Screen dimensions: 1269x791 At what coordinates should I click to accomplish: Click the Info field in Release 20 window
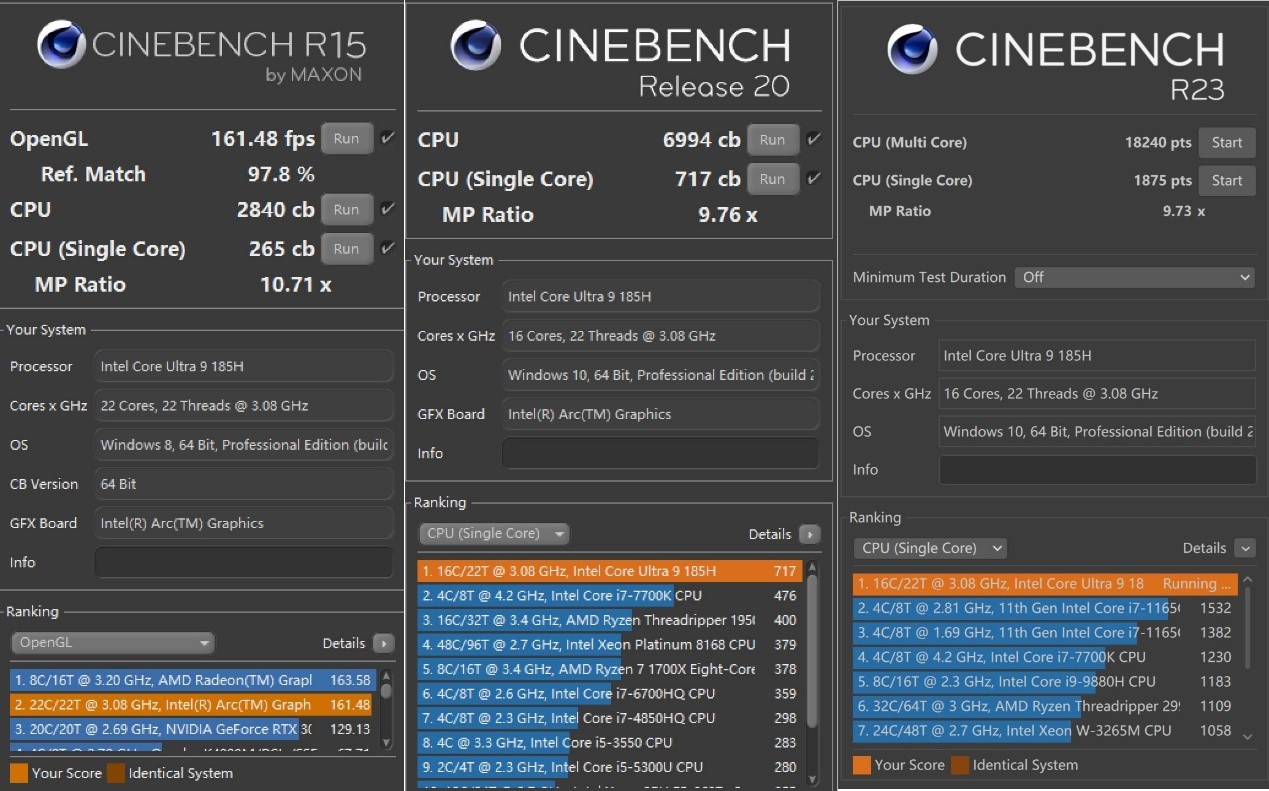coord(661,453)
